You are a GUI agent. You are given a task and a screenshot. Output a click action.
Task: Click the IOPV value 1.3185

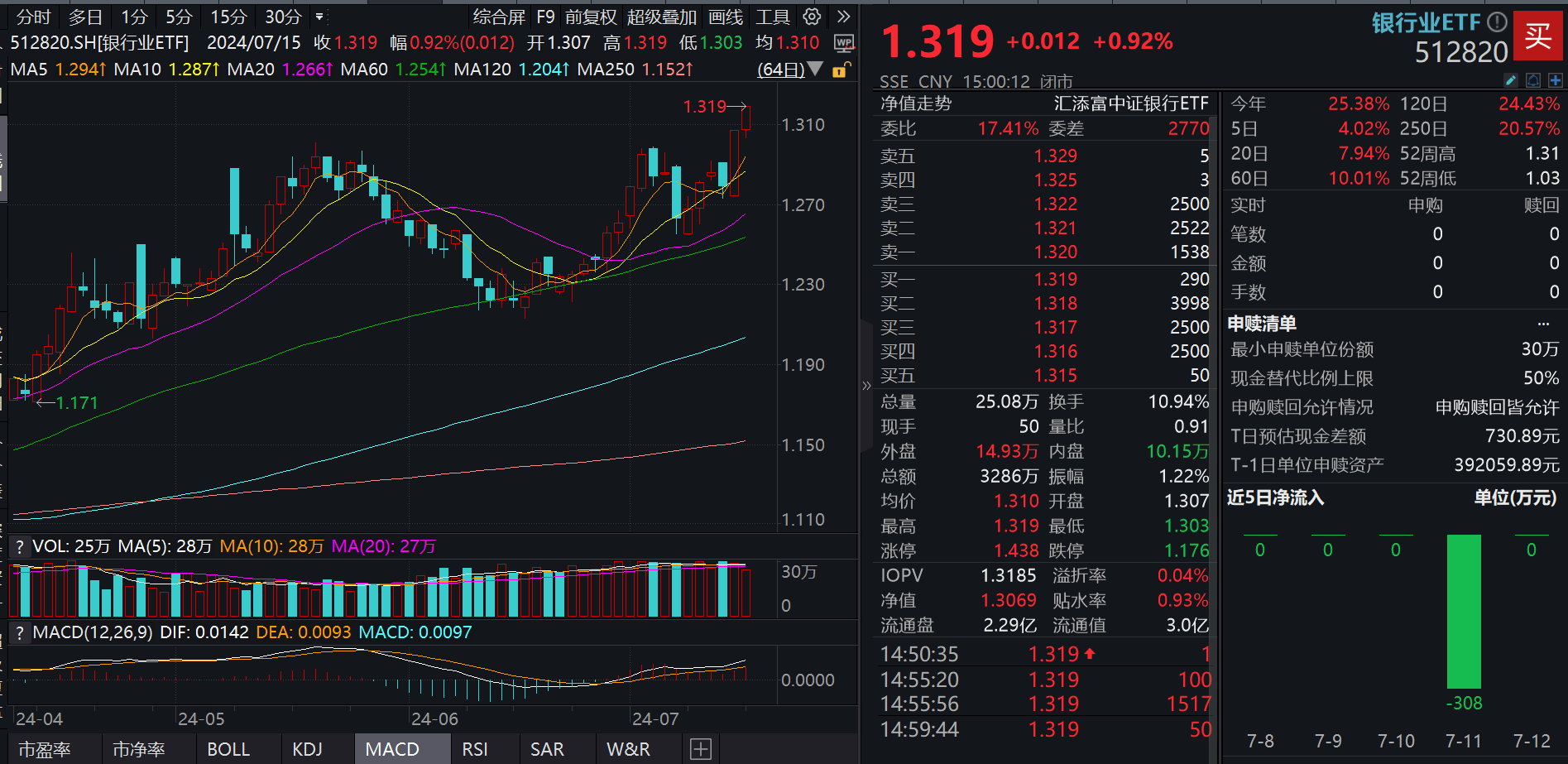[x=1009, y=575]
